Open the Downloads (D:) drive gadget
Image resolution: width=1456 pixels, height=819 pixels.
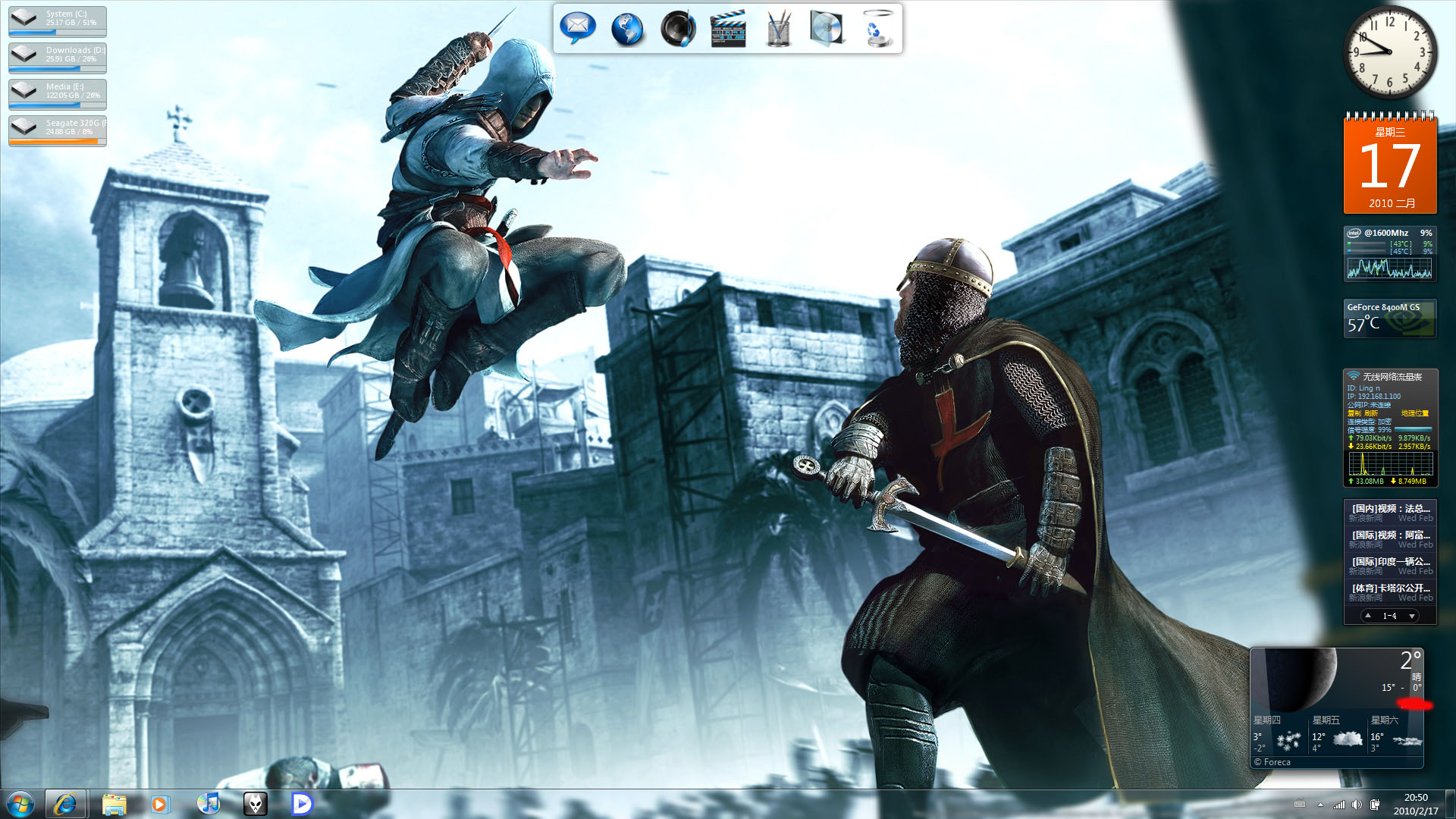click(x=58, y=58)
